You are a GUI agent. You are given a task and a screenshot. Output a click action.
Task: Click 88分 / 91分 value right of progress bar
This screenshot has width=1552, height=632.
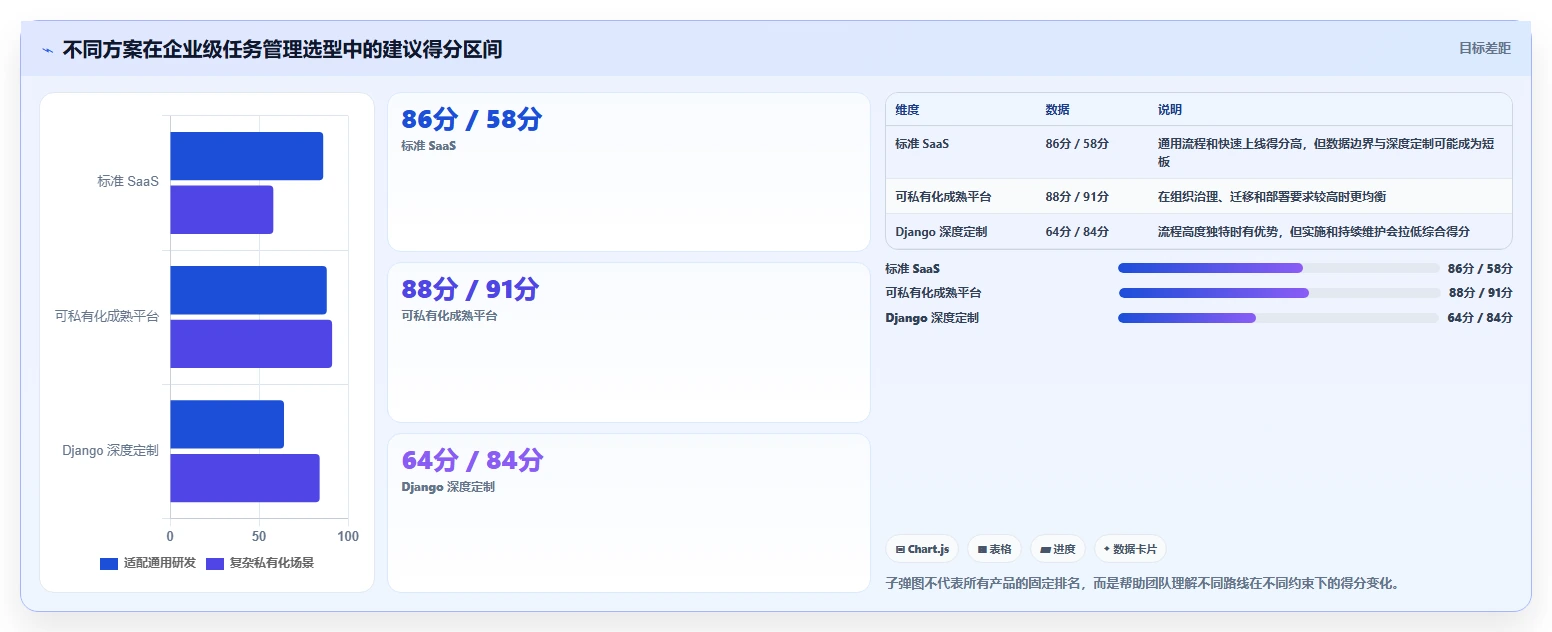(x=1480, y=293)
